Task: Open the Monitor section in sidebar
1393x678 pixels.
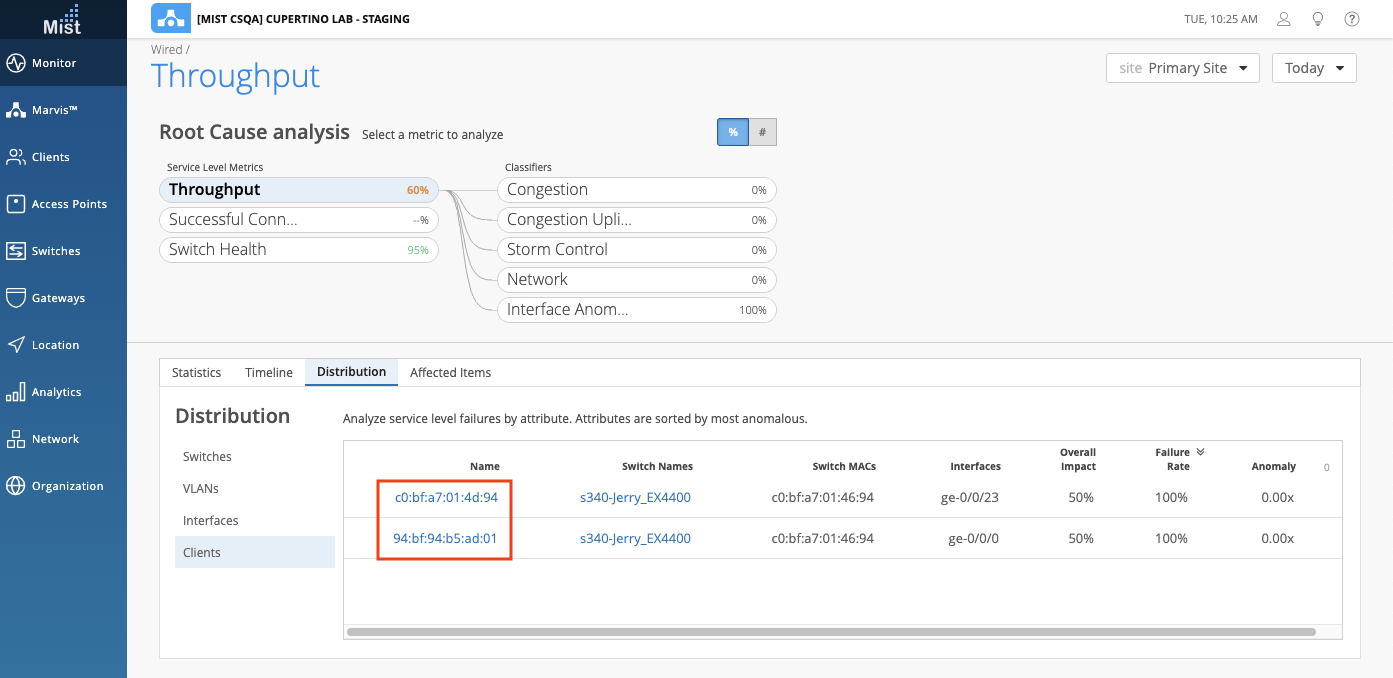Action: coord(54,63)
